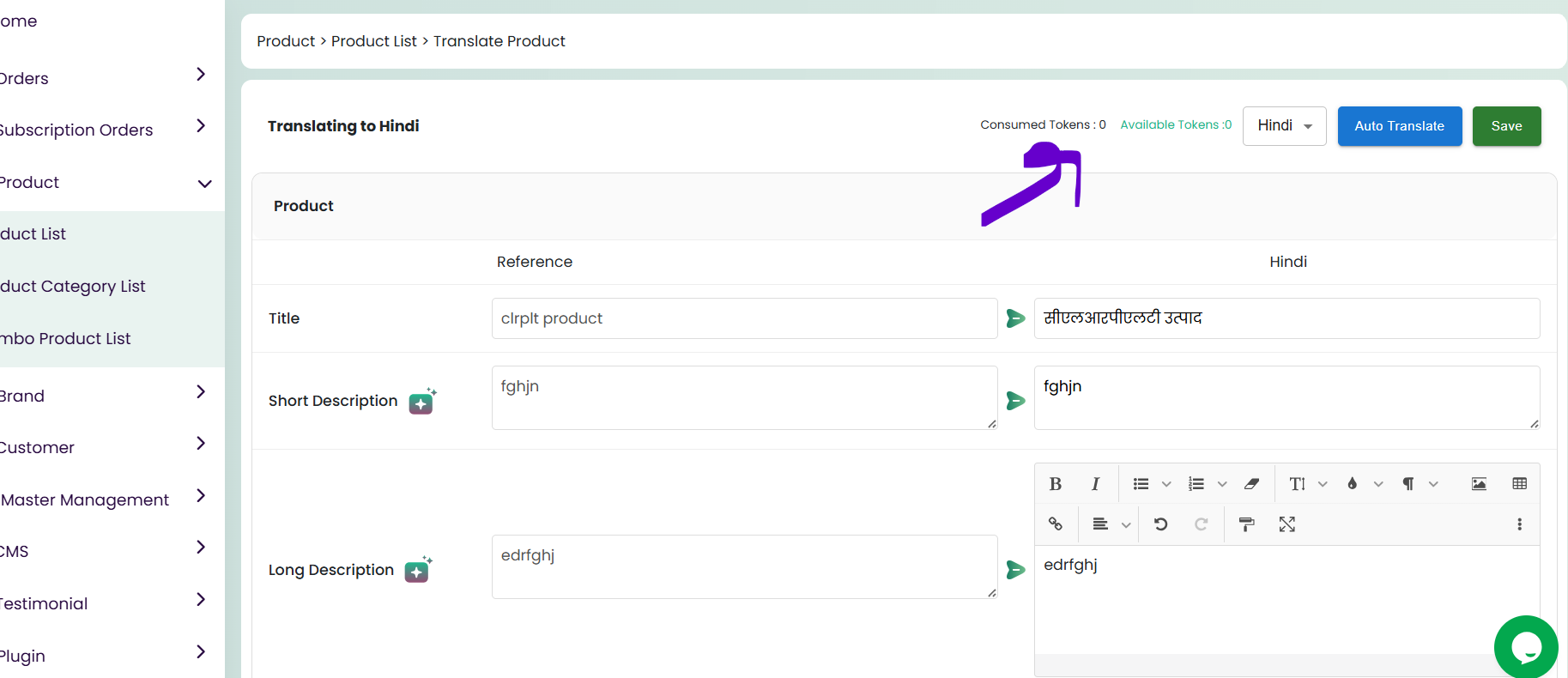Open text color droplet tool

point(1353,484)
